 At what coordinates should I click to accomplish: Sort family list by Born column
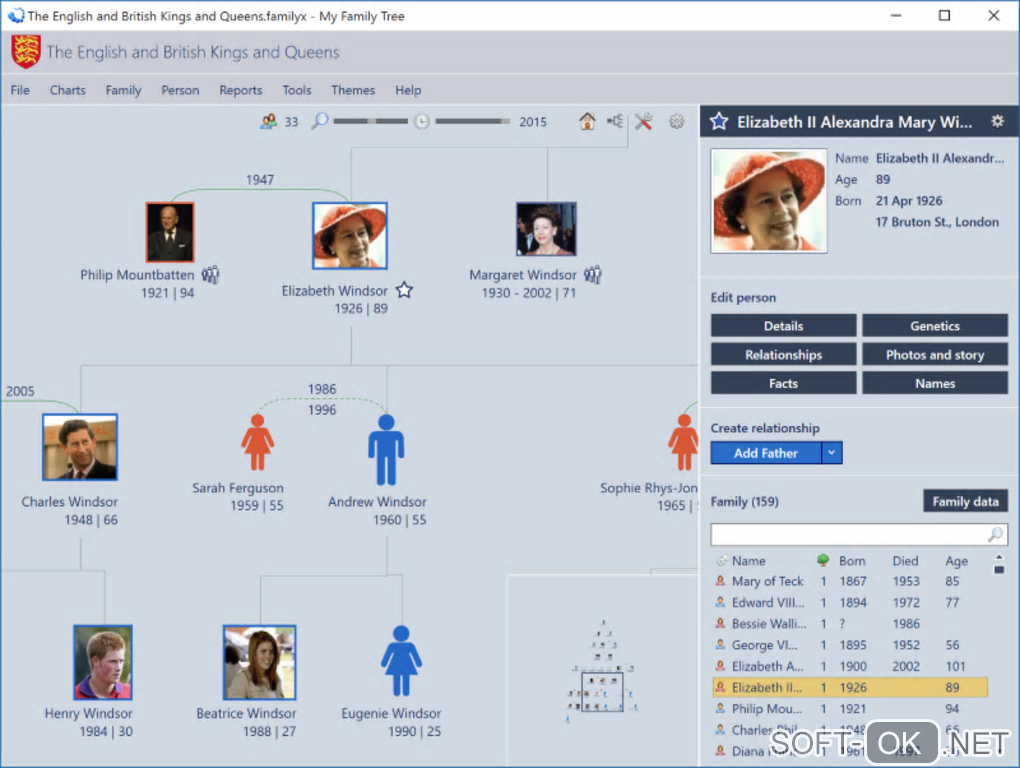pyautogui.click(x=852, y=561)
